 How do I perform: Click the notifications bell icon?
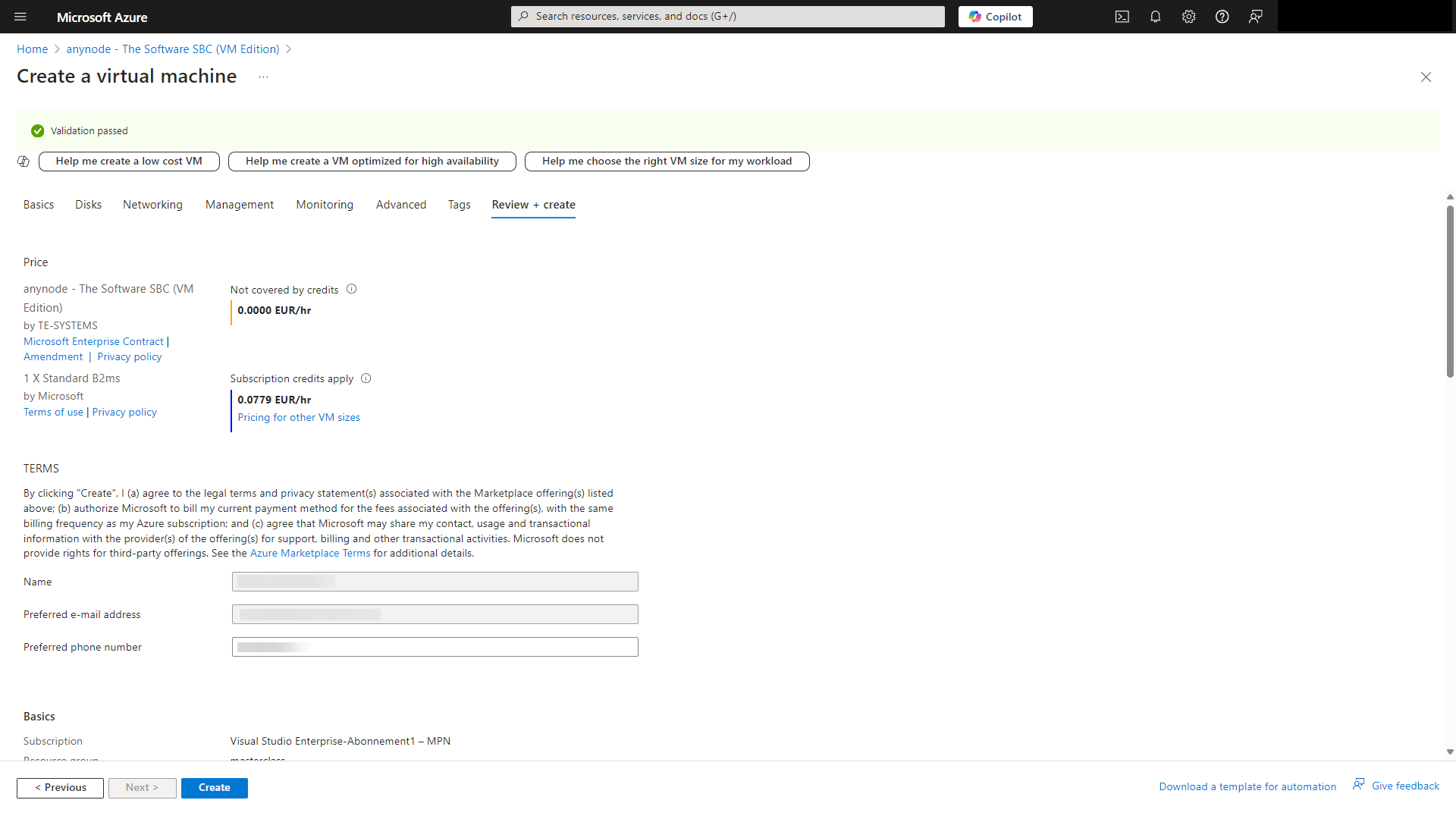[x=1155, y=17]
